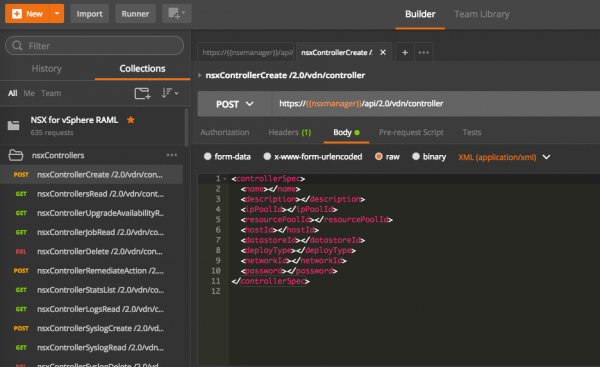
Task: Switch to the https://{{nsxmanager}}/api/ request tab
Action: point(246,52)
